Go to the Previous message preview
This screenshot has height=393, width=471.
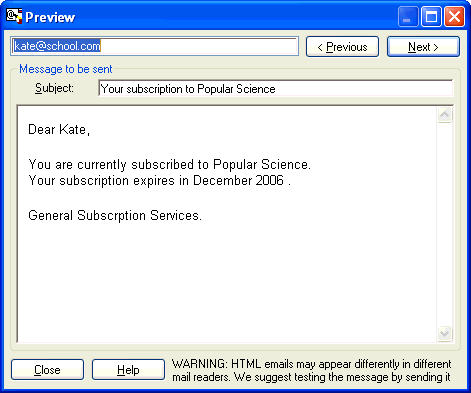pos(342,47)
